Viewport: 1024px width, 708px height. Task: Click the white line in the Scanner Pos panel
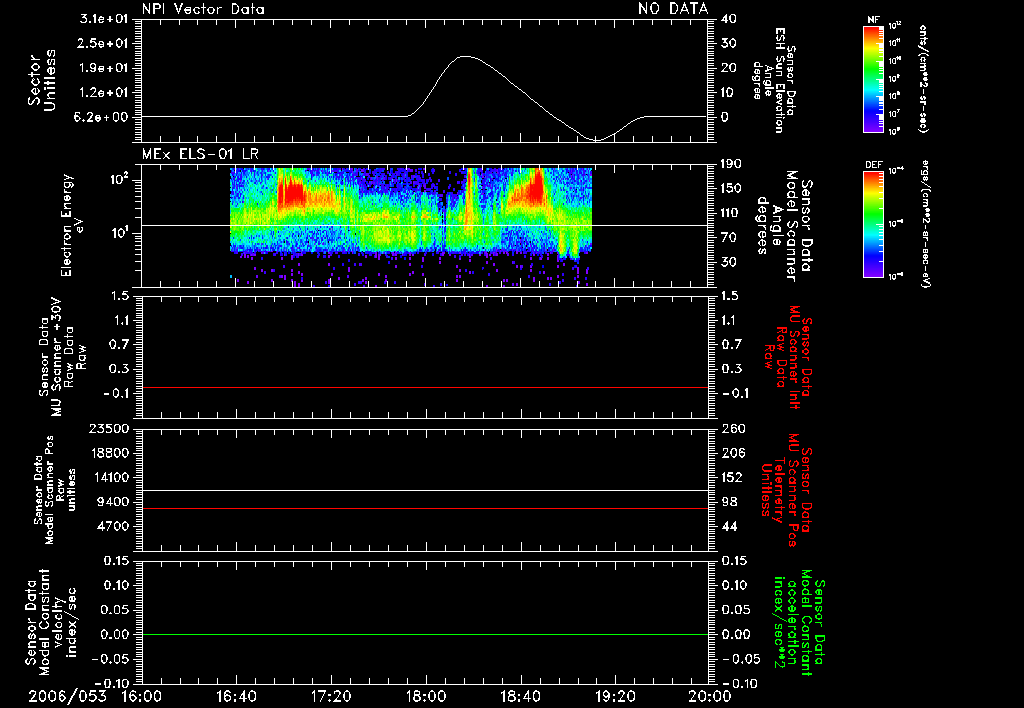tap(424, 491)
